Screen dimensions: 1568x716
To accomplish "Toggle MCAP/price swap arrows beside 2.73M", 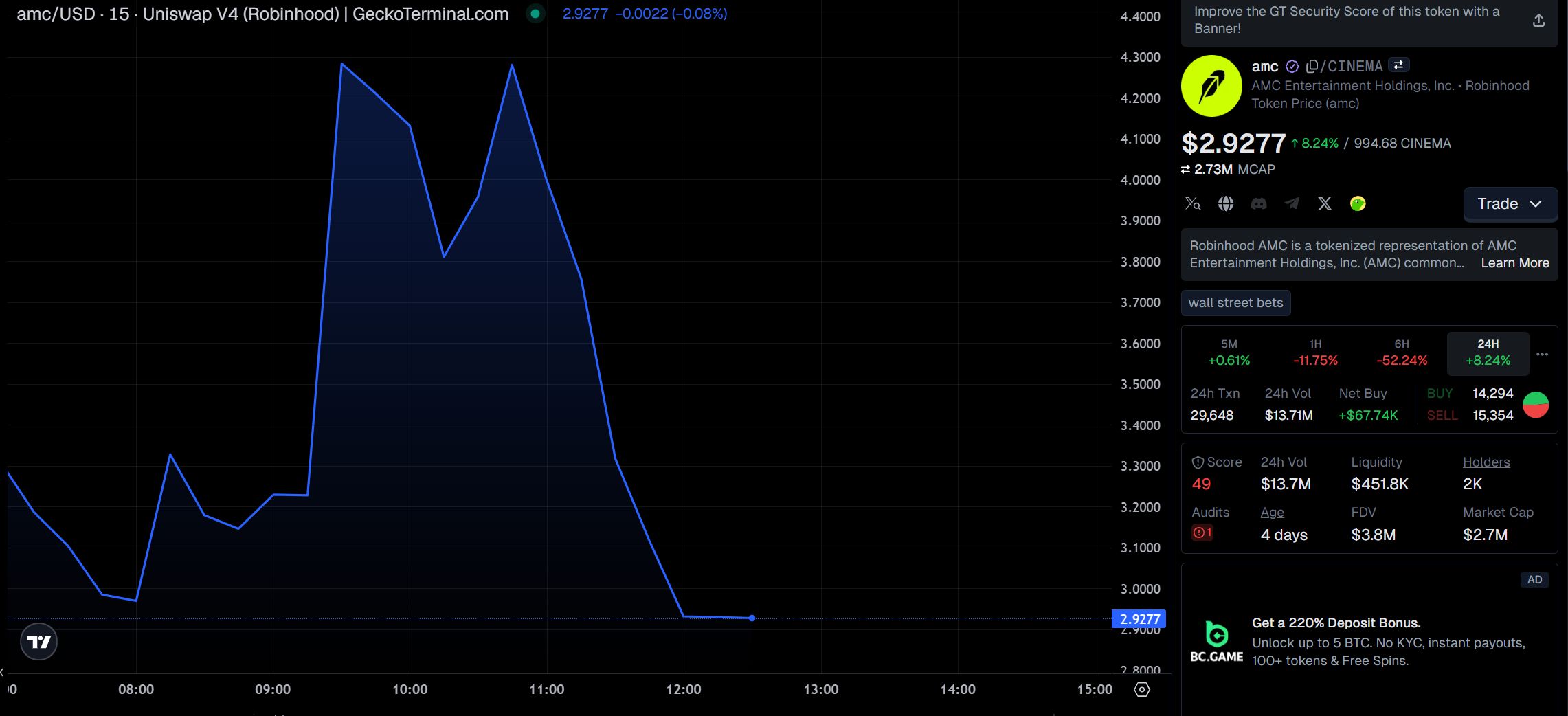I will click(x=1186, y=169).
